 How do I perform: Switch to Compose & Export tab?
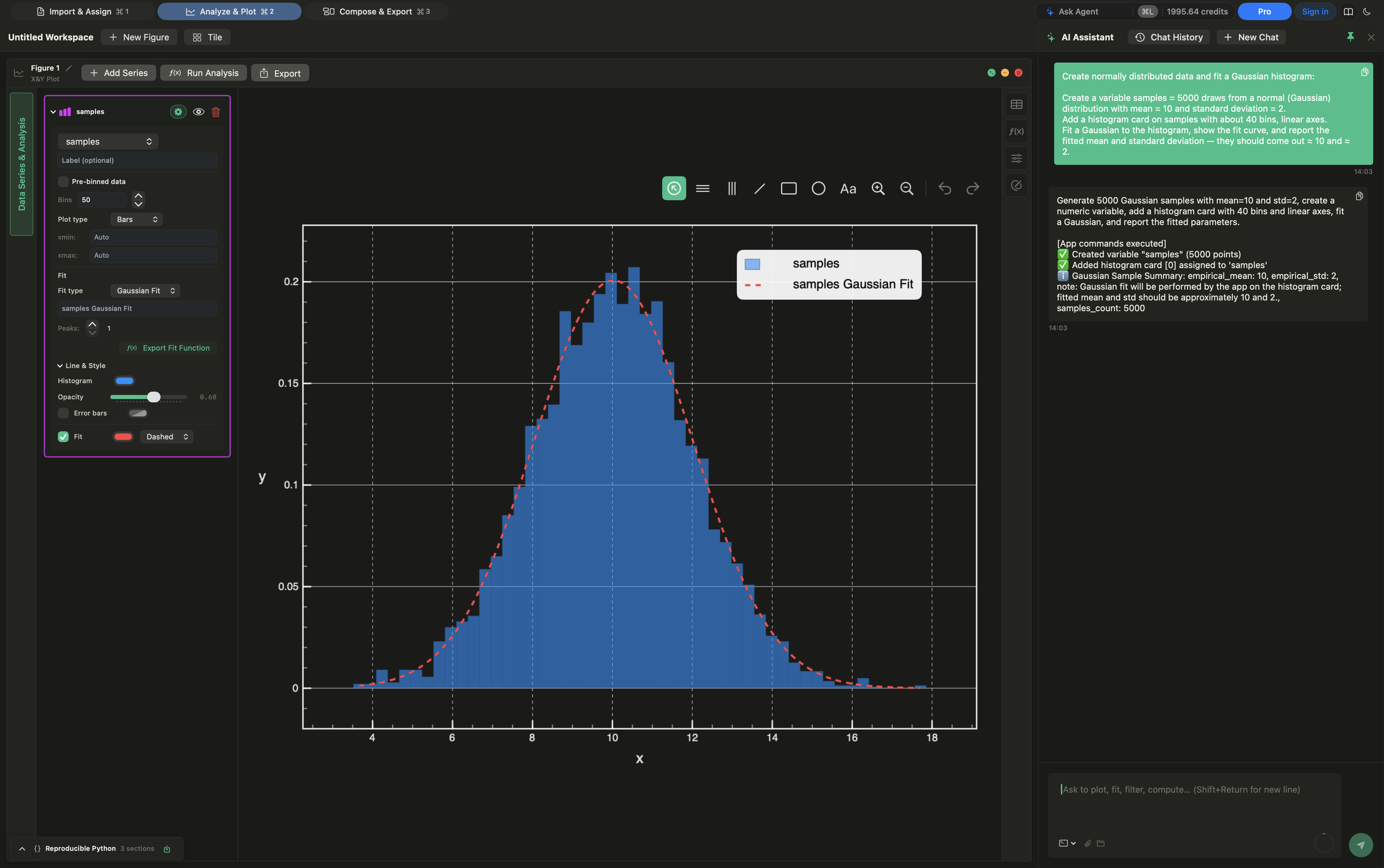(376, 11)
